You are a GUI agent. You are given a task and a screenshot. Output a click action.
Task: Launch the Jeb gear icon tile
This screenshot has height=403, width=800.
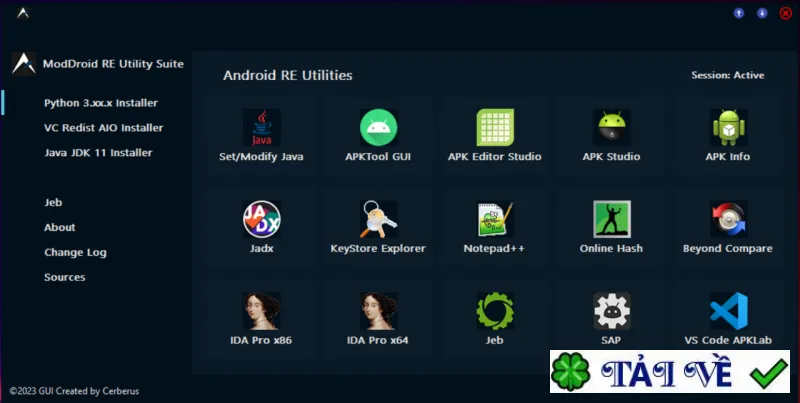coord(494,319)
